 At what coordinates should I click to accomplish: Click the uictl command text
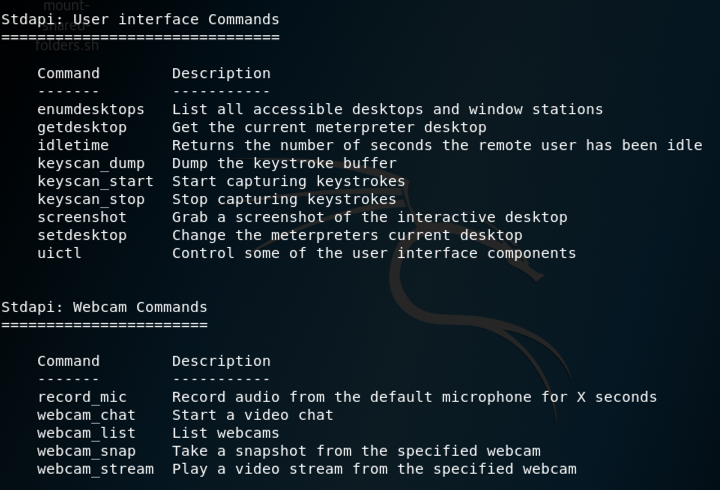coord(60,253)
